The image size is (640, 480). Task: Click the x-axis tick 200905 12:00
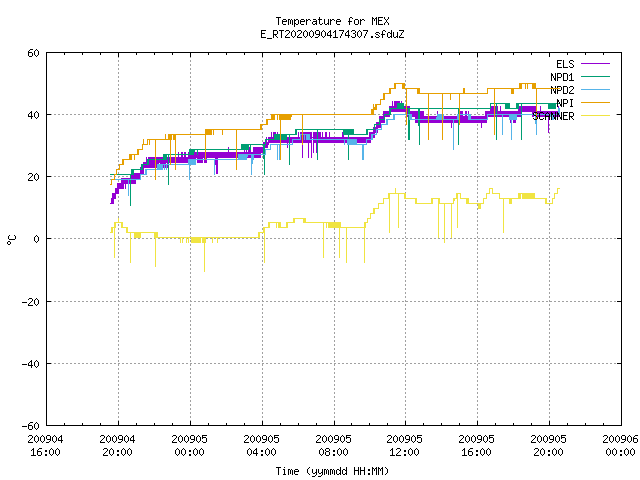point(404,446)
